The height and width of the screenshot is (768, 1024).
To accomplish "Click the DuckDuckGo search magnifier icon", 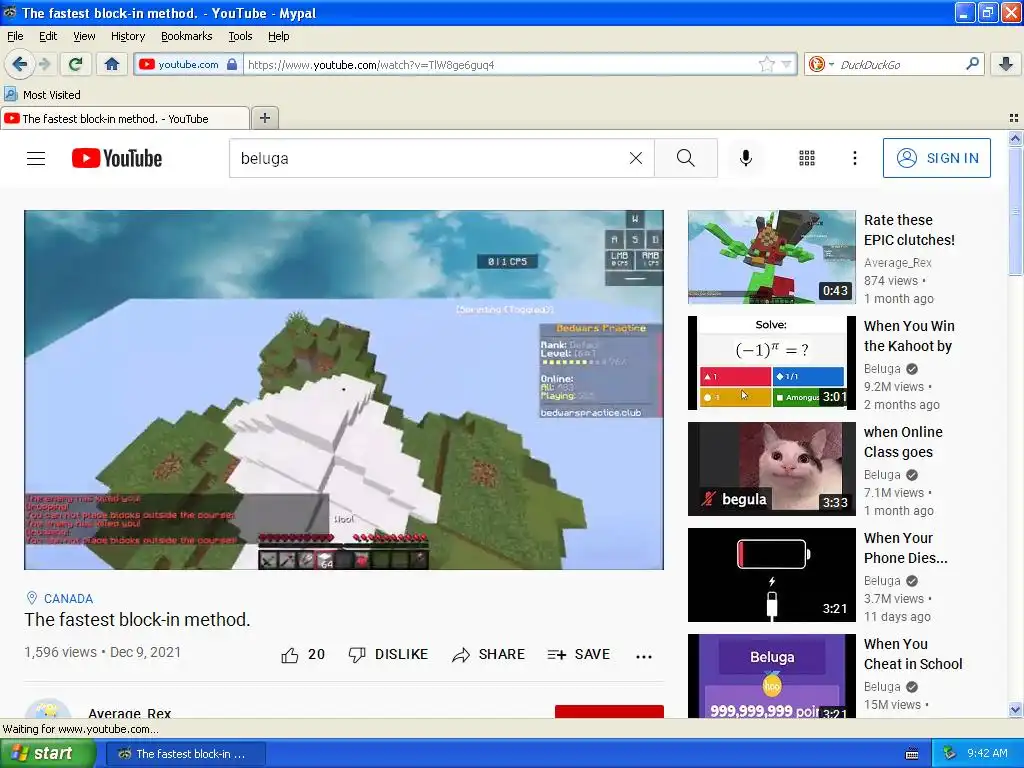I will pyautogui.click(x=972, y=64).
